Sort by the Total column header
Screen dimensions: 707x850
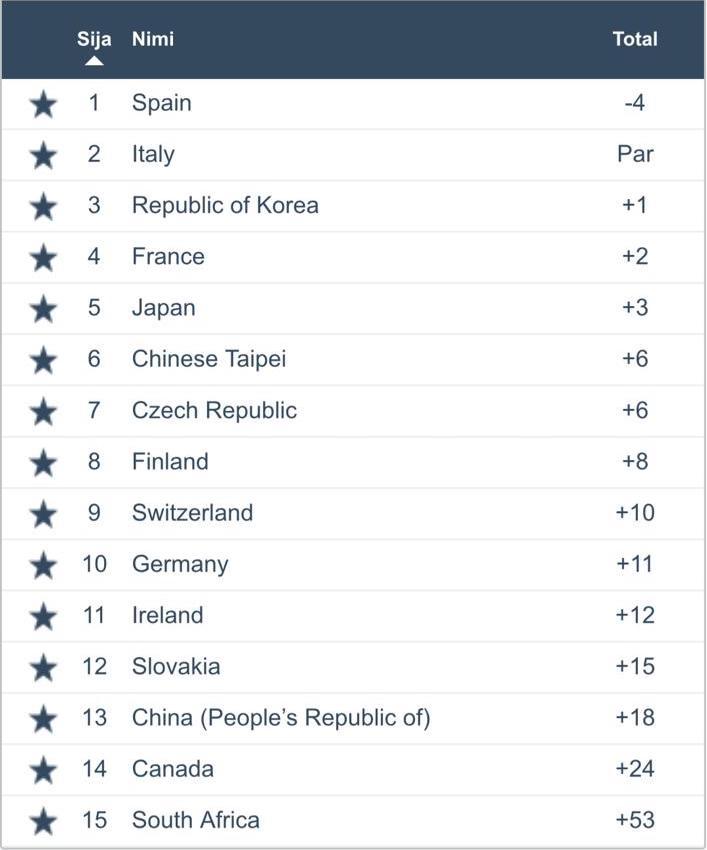point(635,39)
